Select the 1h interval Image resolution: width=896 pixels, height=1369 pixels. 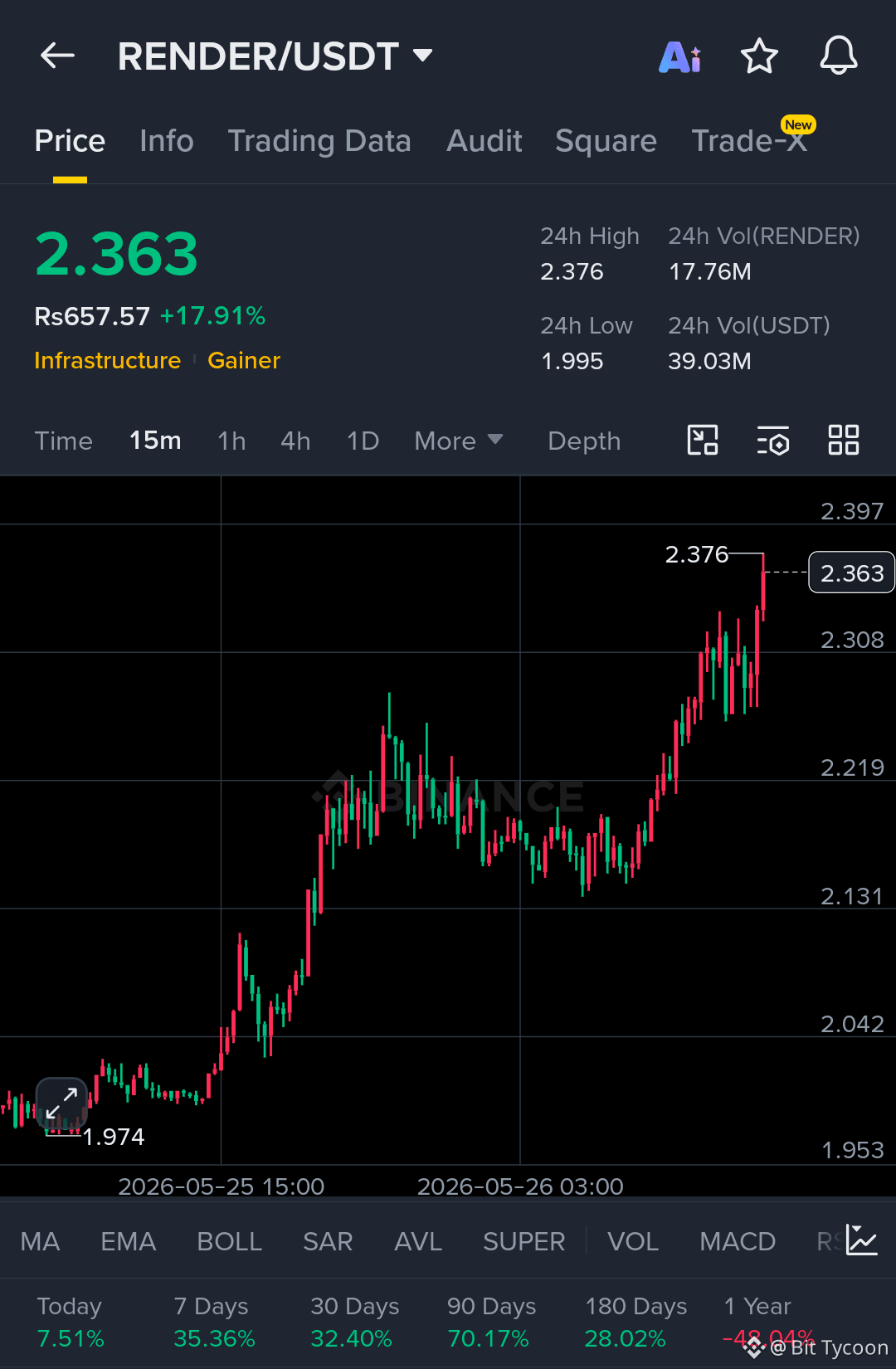[x=231, y=441]
